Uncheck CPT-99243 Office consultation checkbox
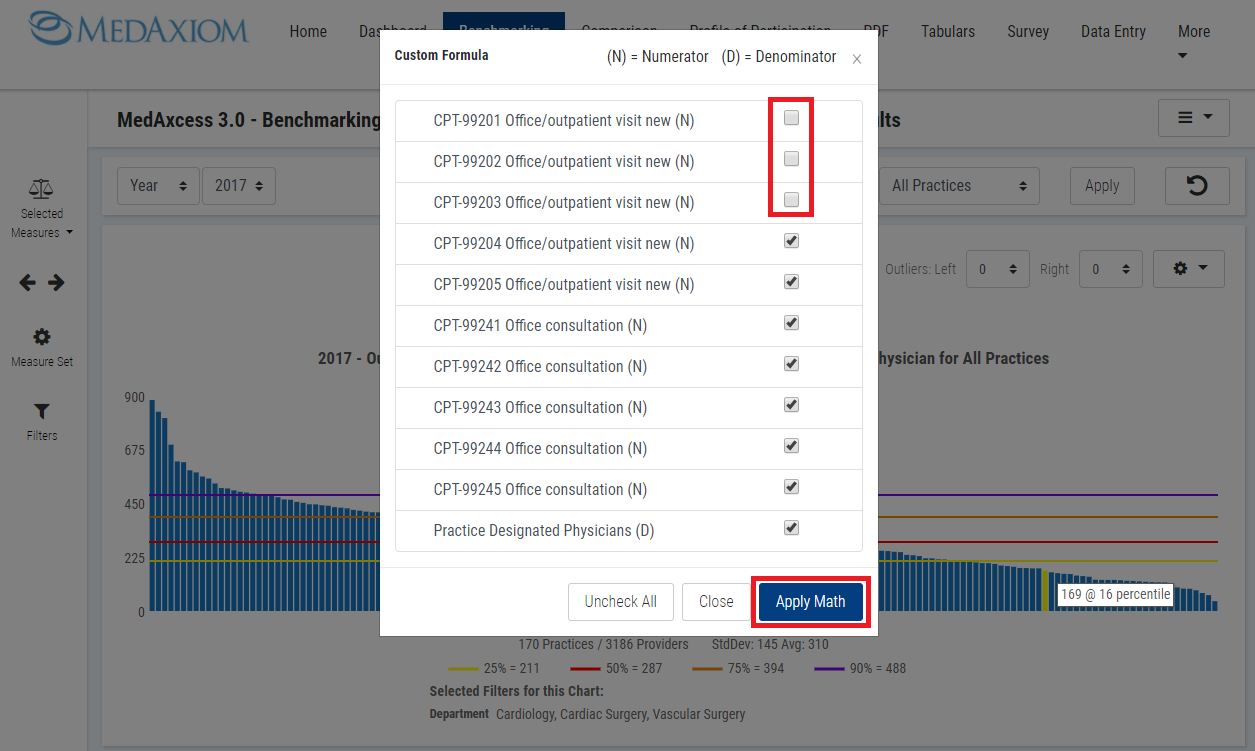This screenshot has height=751, width=1255. [791, 405]
